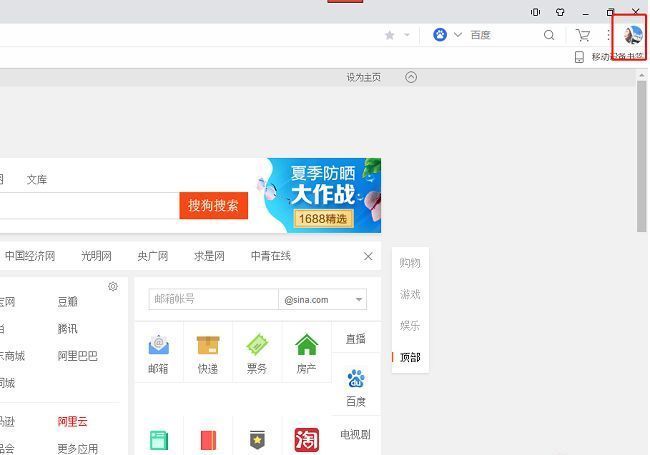The height and width of the screenshot is (455, 650).
Task: Open the shopping cart icon
Action: tap(583, 35)
